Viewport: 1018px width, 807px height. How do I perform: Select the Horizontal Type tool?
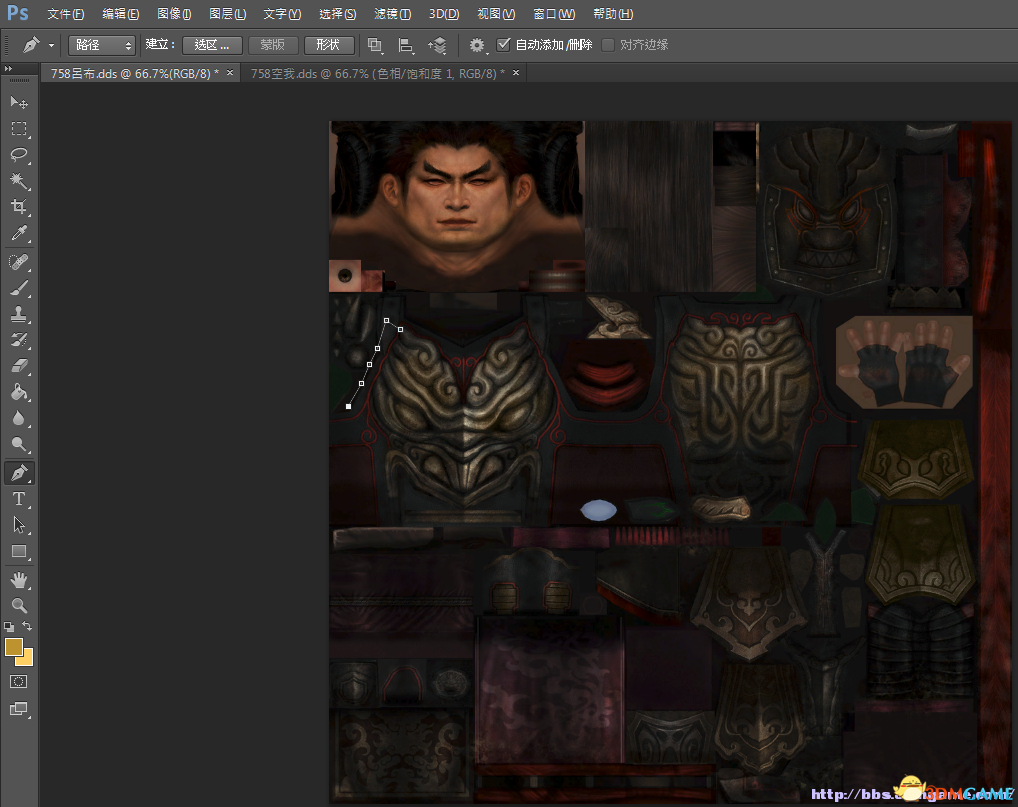click(18, 499)
